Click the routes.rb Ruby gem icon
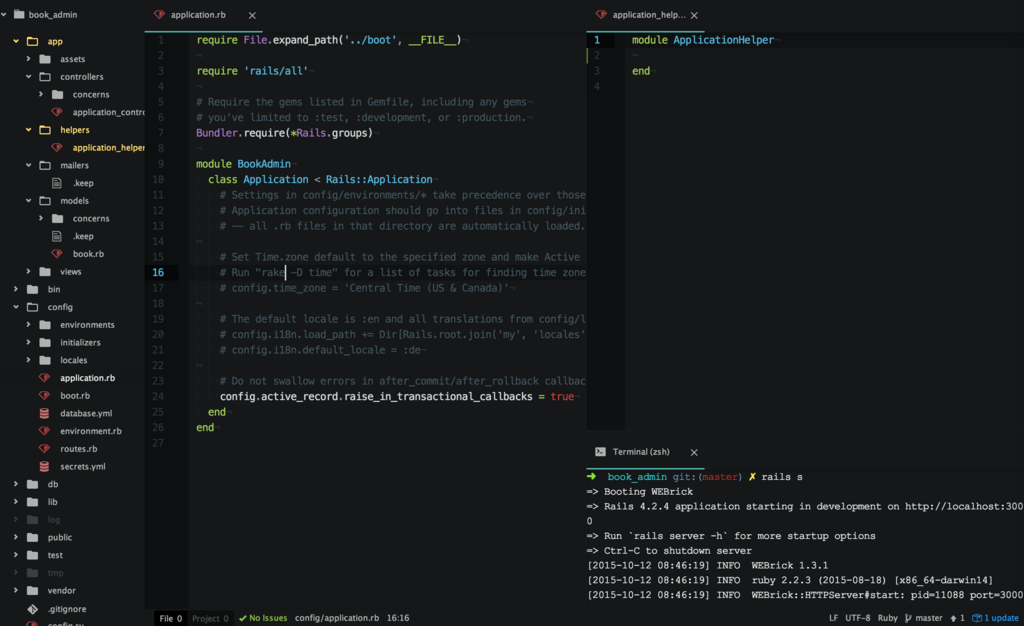 tap(44, 448)
